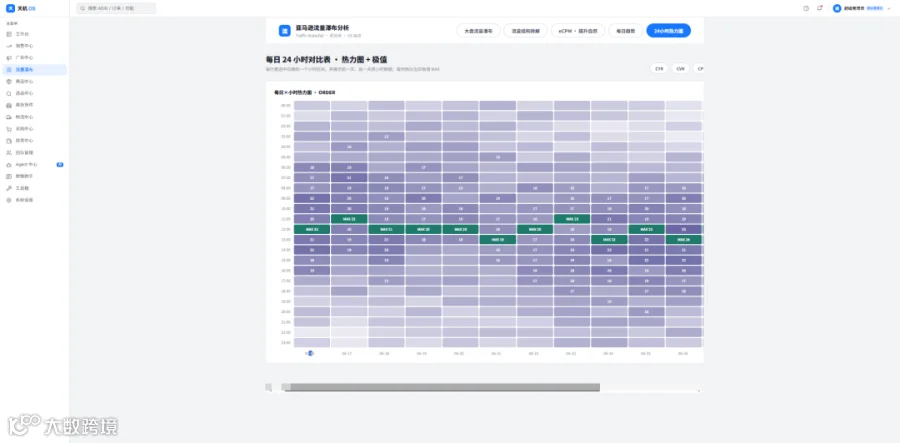The width and height of the screenshot is (900, 443).
Task: Click the green MAX cell in the 06-22 column
Action: [534, 229]
